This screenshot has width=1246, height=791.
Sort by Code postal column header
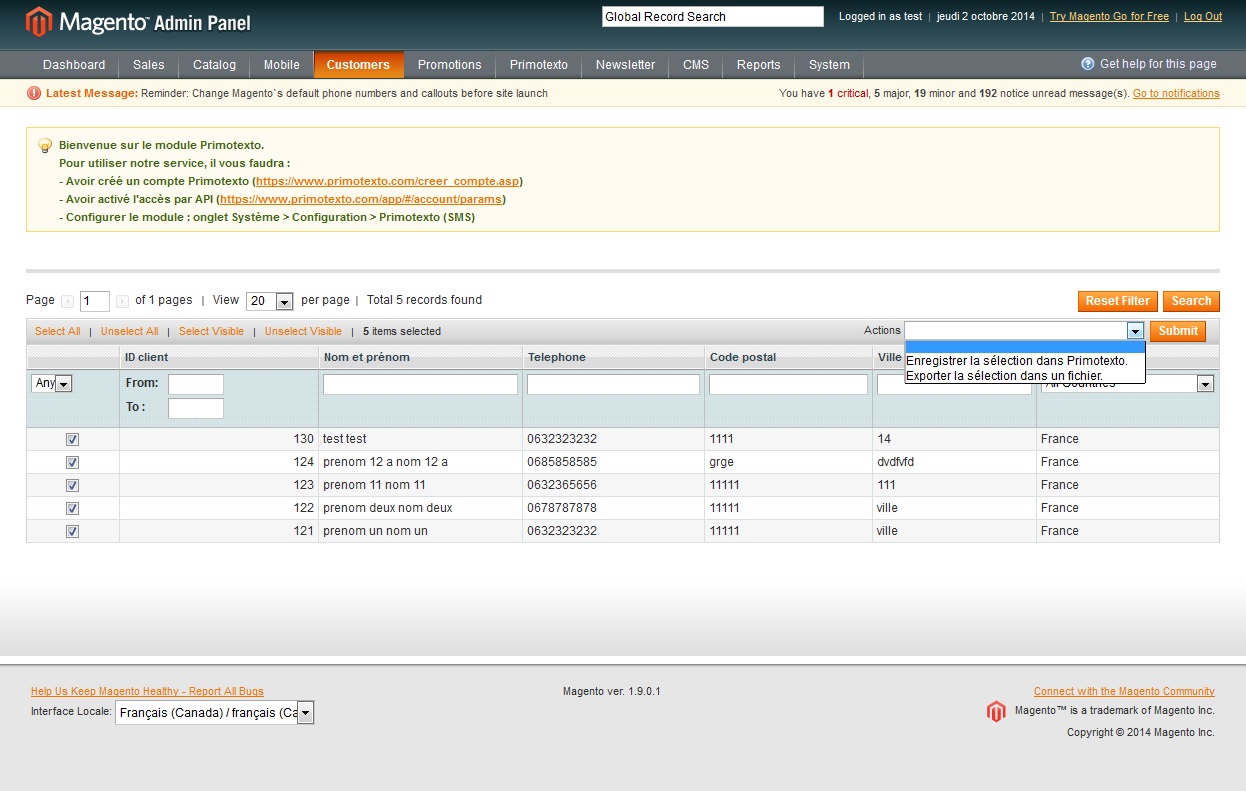(743, 357)
